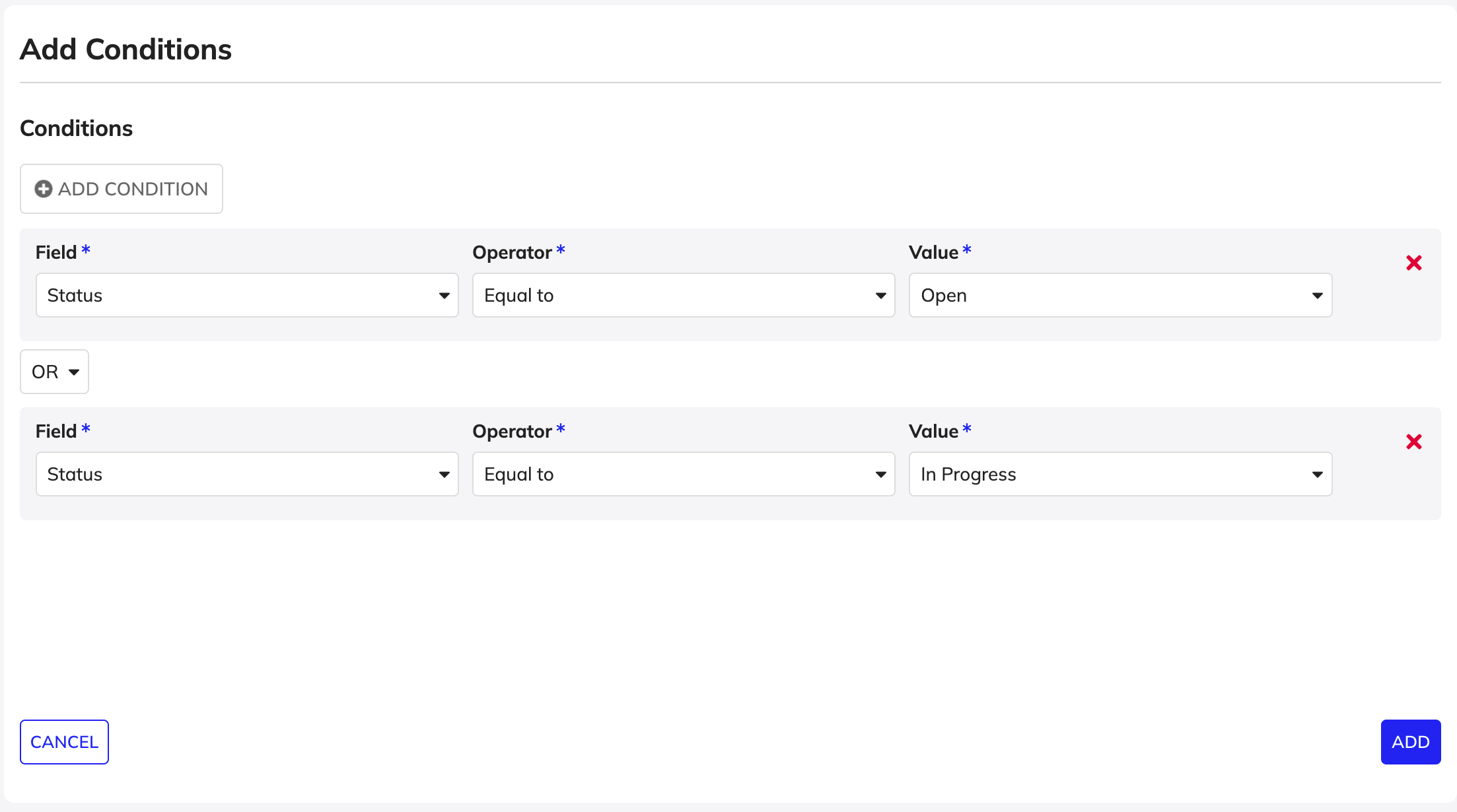Change second condition value from In Progress
Screen dimensions: 1457x812
point(1120,474)
